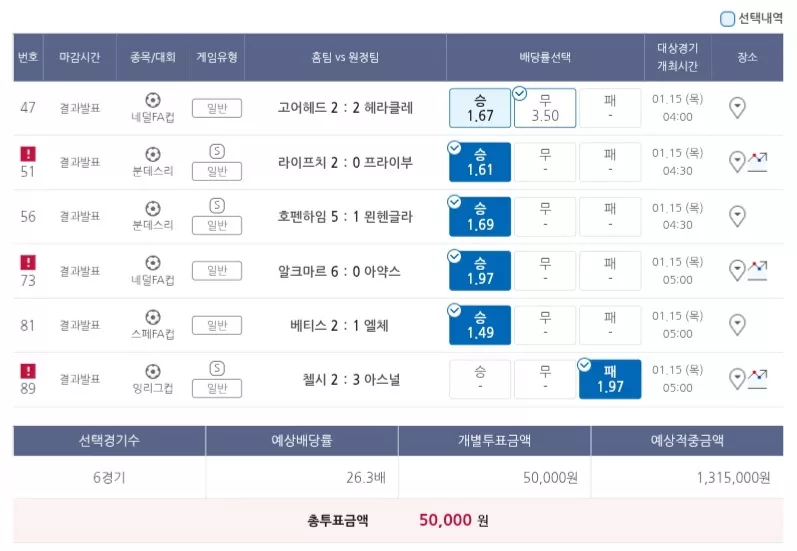Click soccer ball icon for match 81
The width and height of the screenshot is (797, 551).
click(x=152, y=317)
